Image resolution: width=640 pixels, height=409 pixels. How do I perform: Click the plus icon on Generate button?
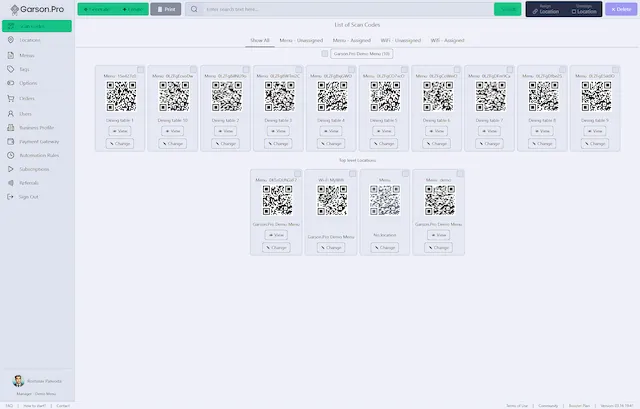[x=86, y=9]
